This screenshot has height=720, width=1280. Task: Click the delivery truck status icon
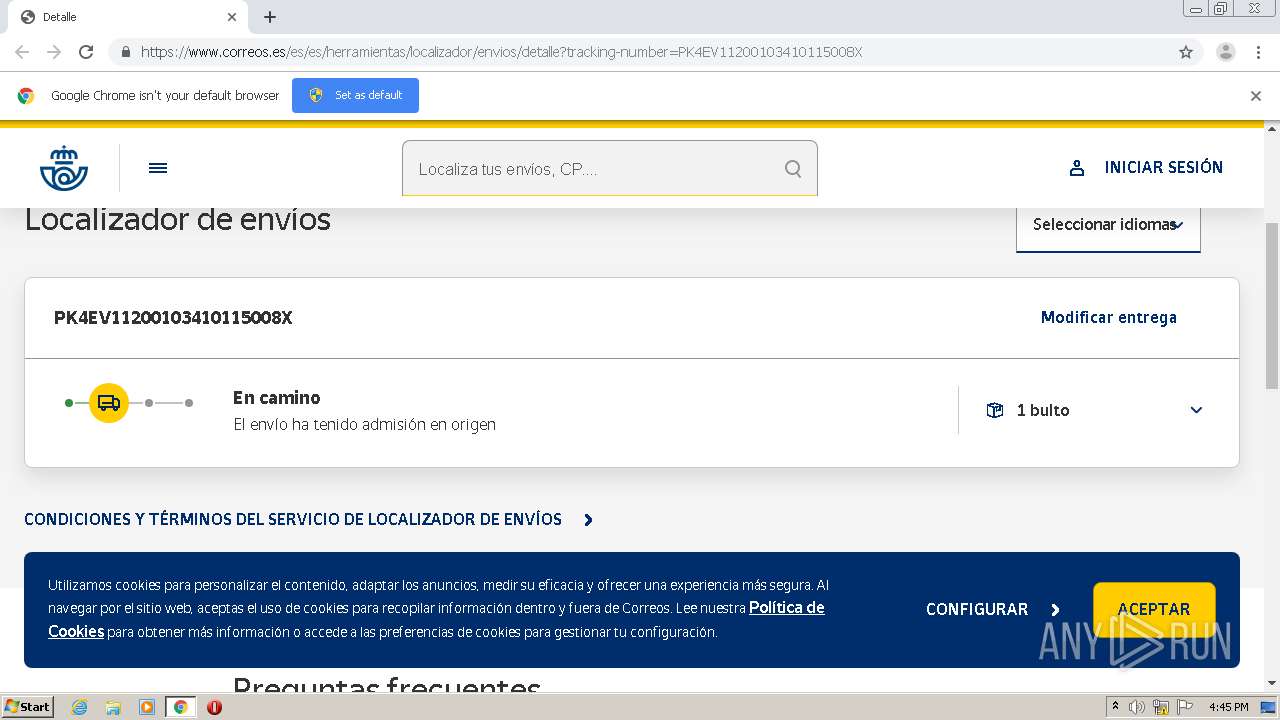tap(109, 403)
